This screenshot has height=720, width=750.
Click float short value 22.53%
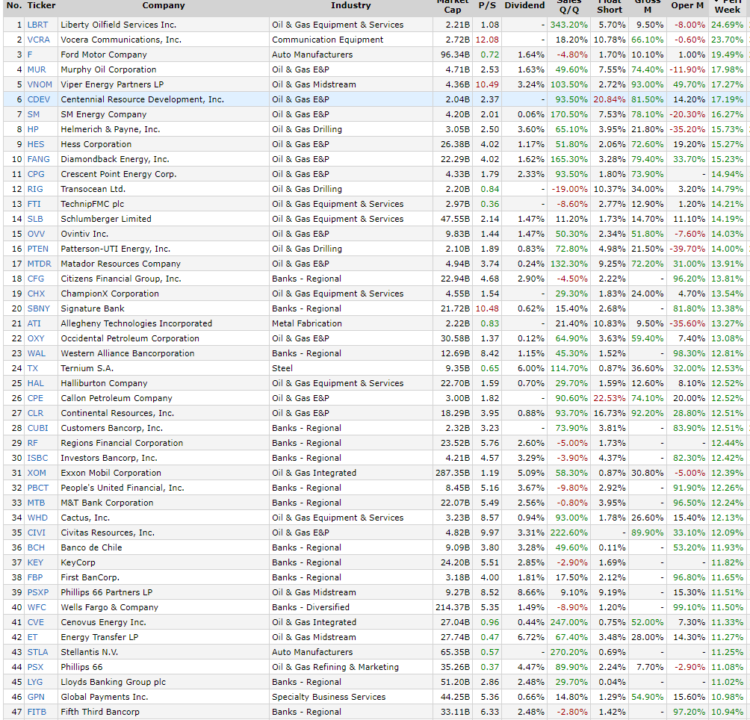(609, 398)
